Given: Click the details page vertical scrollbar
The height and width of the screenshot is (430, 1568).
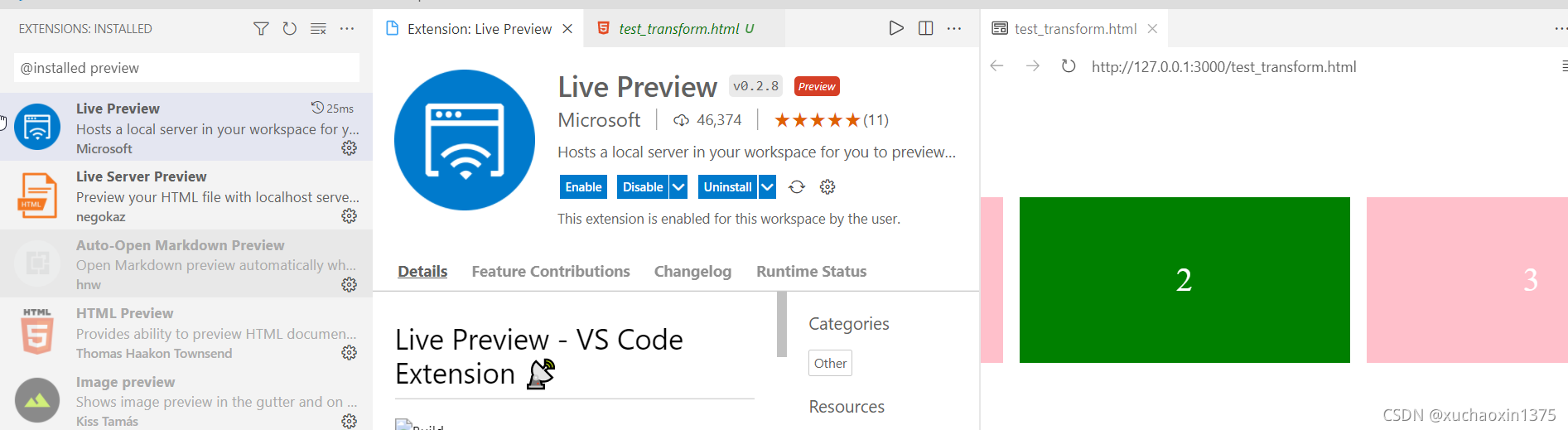Looking at the screenshot, I should [781, 324].
